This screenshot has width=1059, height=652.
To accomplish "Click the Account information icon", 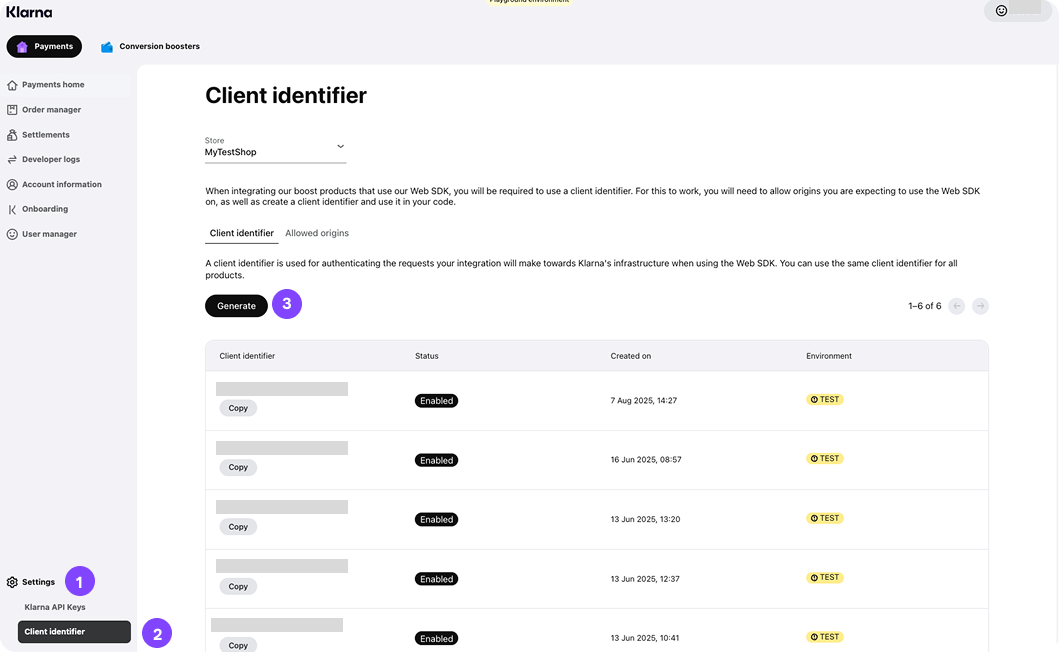I will point(12,185).
